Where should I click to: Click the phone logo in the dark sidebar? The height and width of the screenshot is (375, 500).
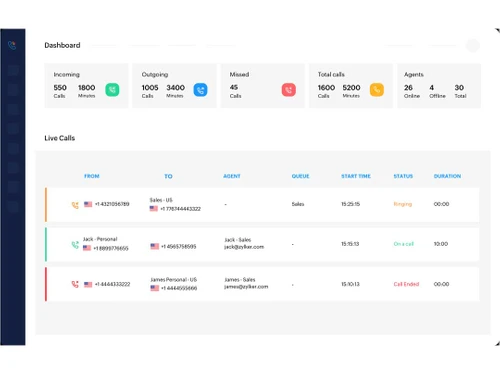click(x=12, y=45)
